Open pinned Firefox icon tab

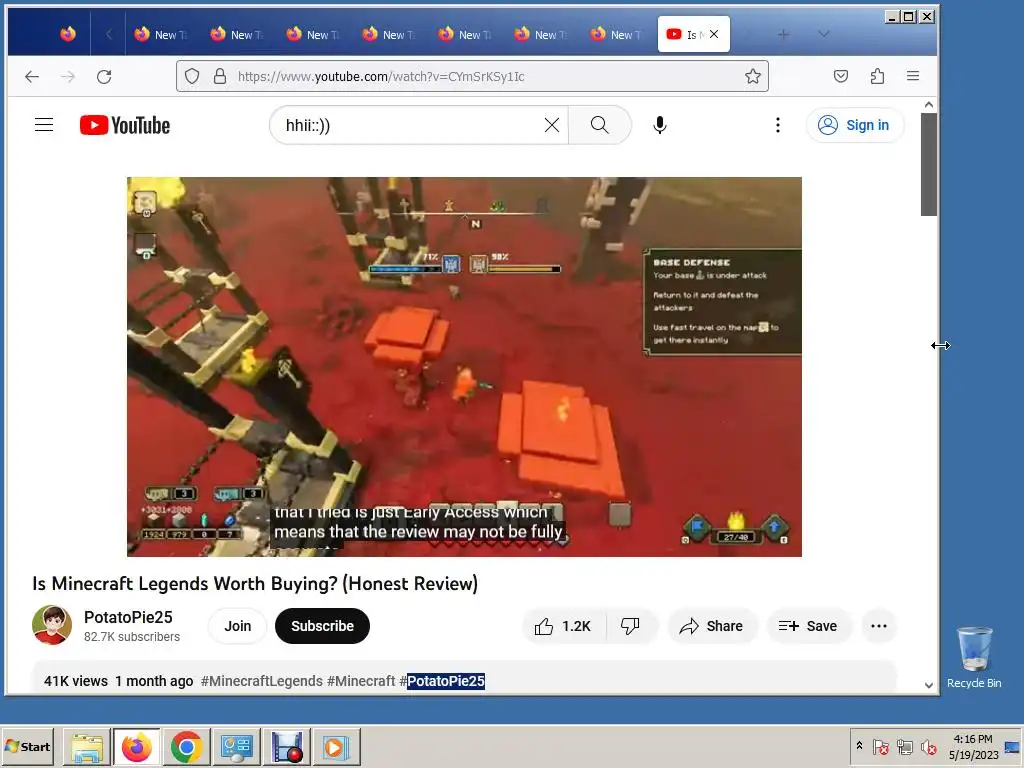tap(68, 34)
